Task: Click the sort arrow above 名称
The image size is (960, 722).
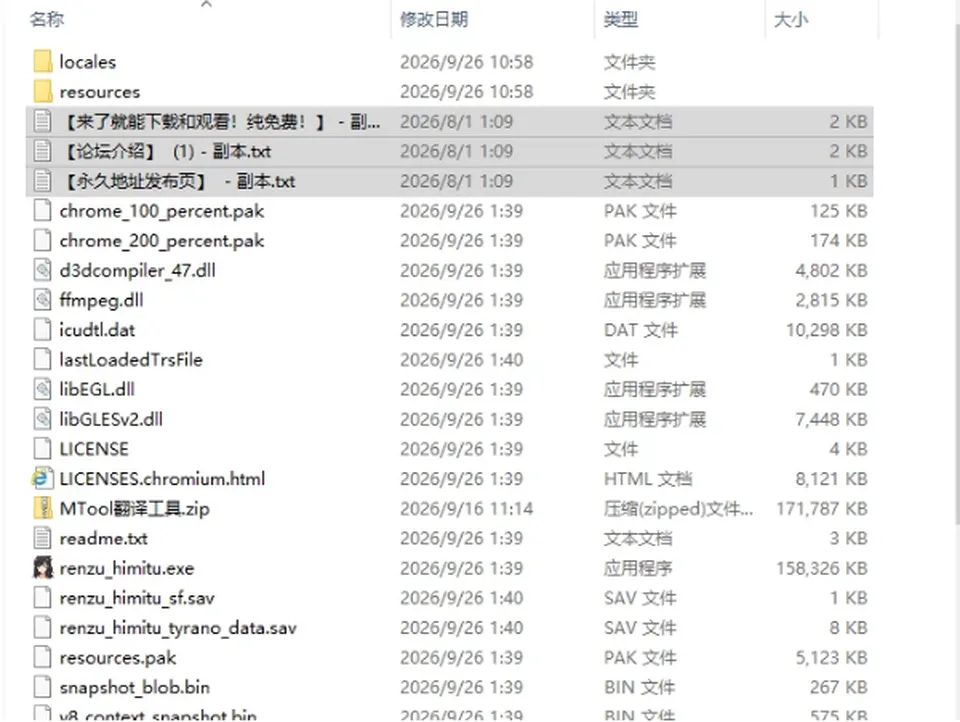Action: pyautogui.click(x=206, y=4)
